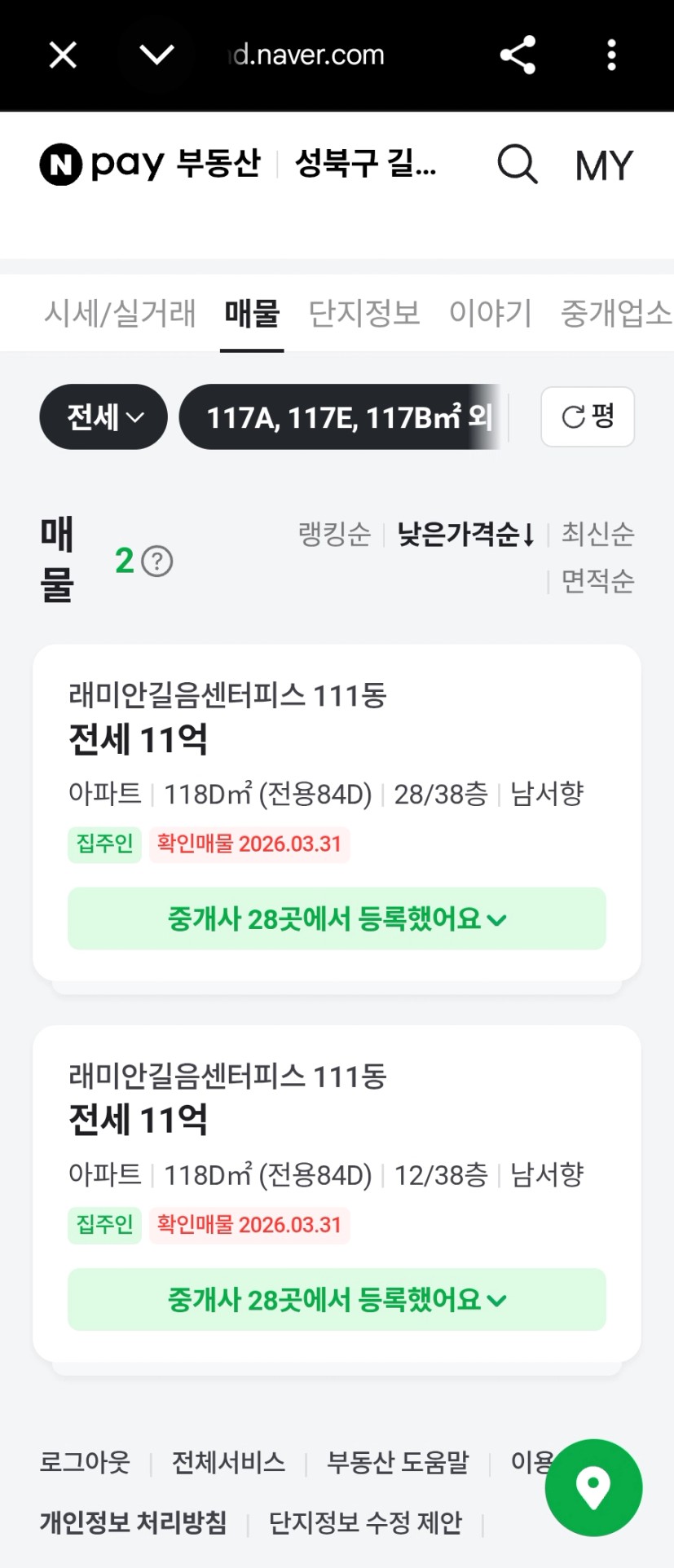Open MY page link

[x=604, y=165]
